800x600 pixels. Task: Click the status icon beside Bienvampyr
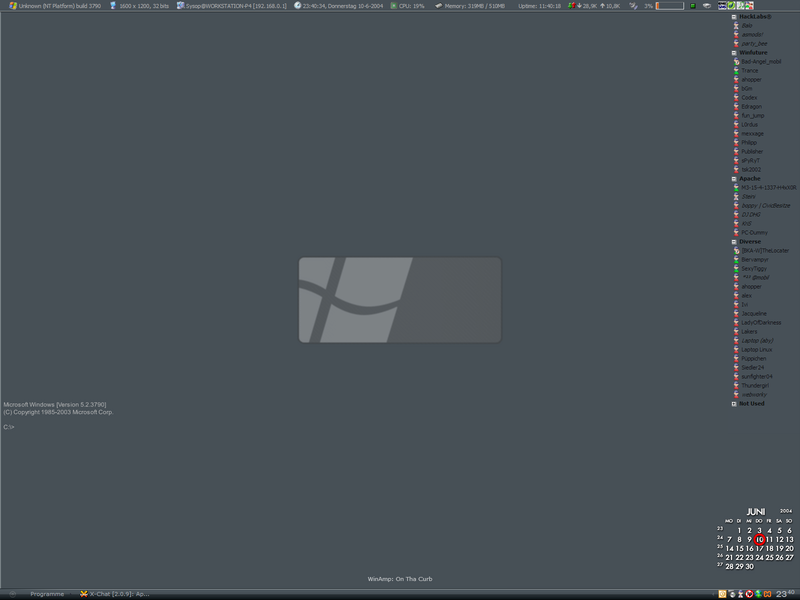[736, 260]
